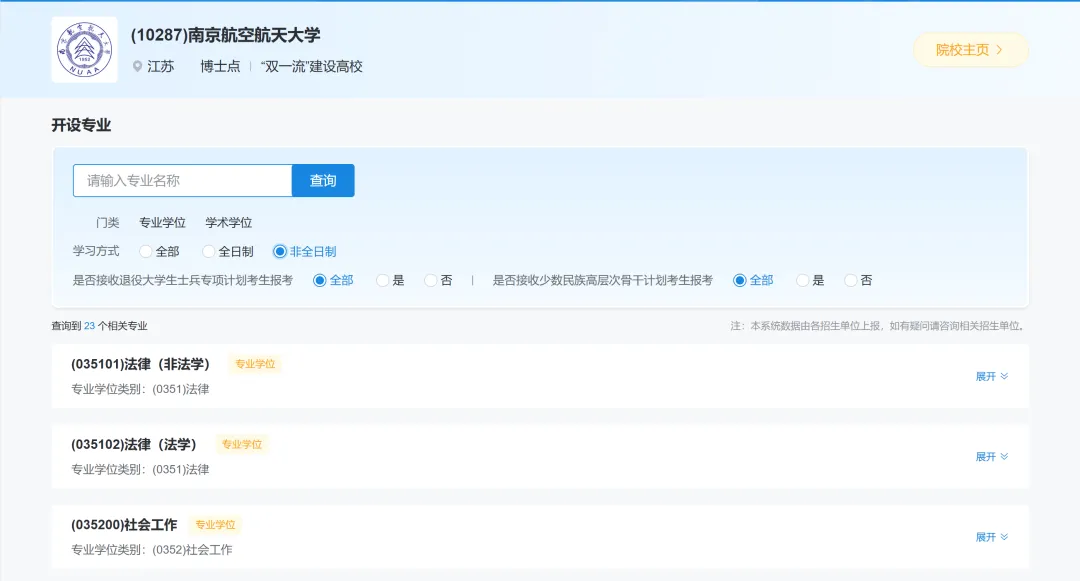Image resolution: width=1080 pixels, height=581 pixels.
Task: Click the (035101)法律（非法学） title
Action: point(141,364)
